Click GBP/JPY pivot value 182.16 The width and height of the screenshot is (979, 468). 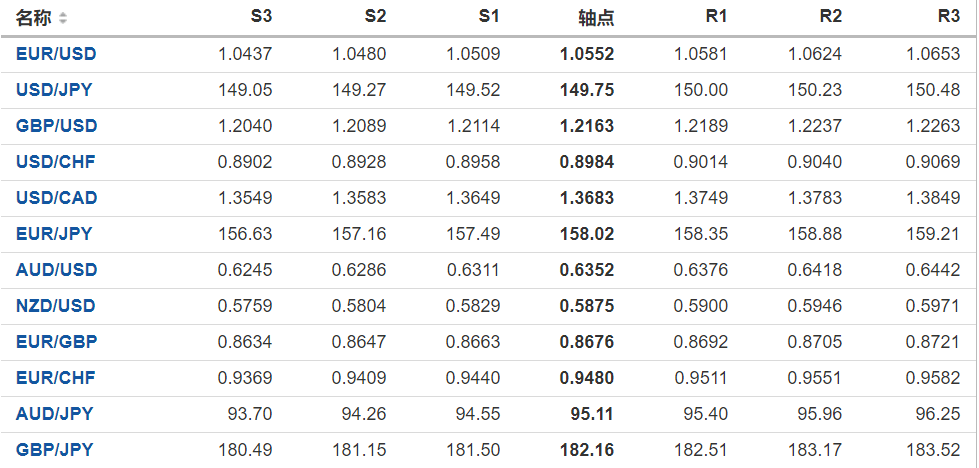click(587, 450)
